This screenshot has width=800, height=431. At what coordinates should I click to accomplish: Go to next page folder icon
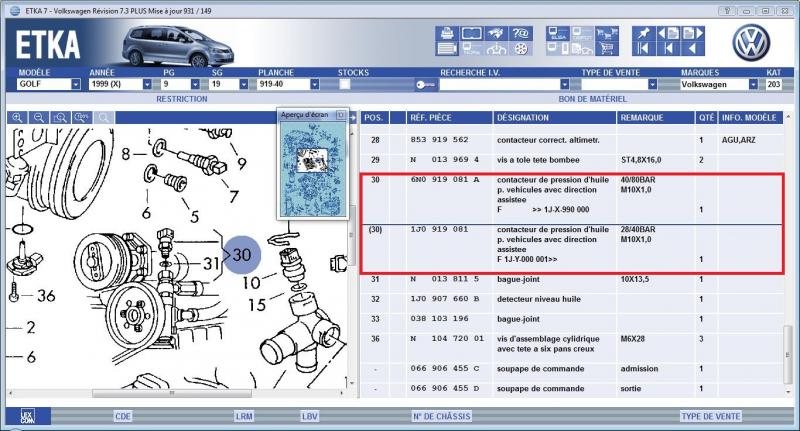[693, 34]
